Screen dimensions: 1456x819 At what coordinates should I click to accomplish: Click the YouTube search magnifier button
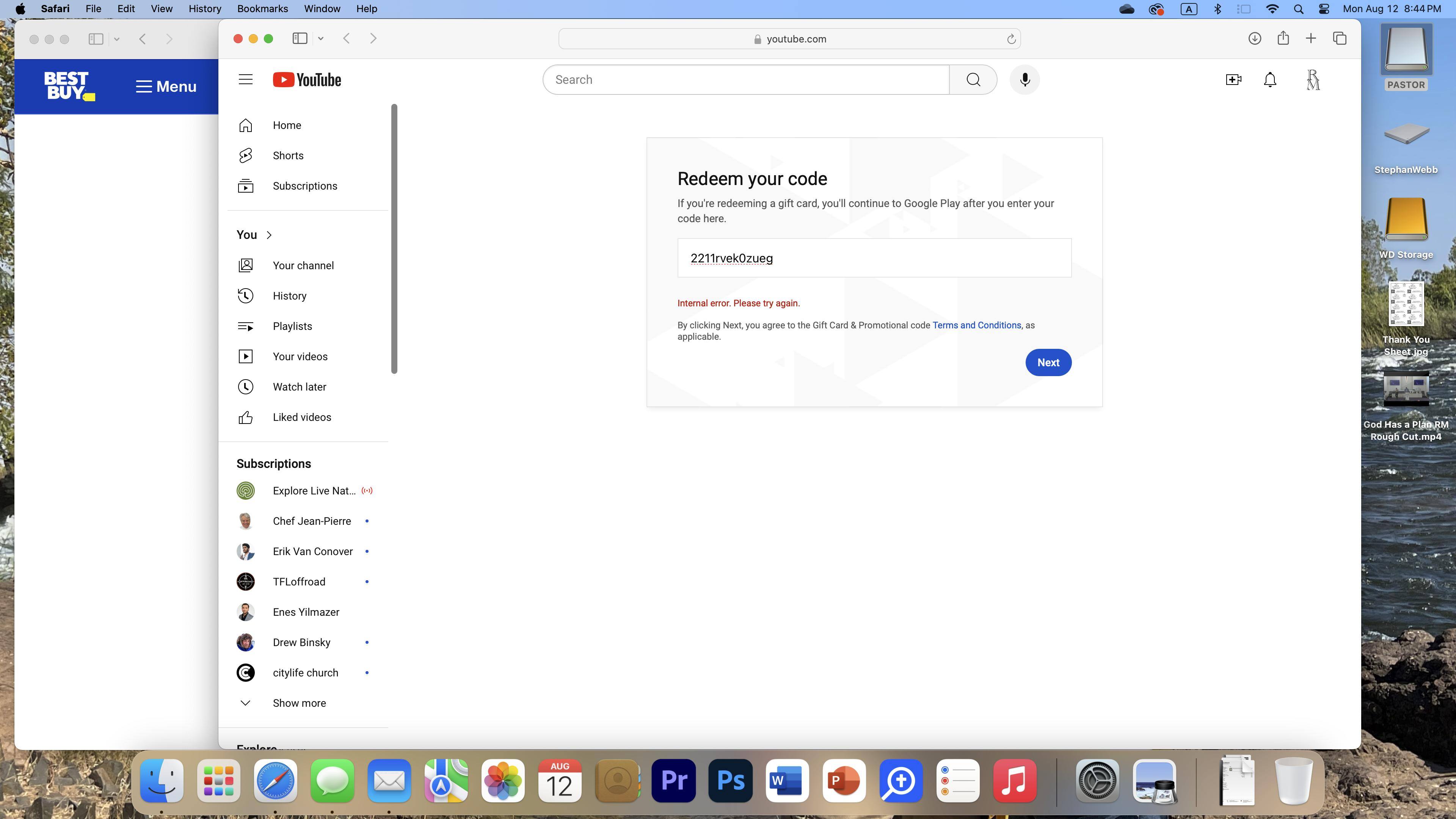point(973,80)
